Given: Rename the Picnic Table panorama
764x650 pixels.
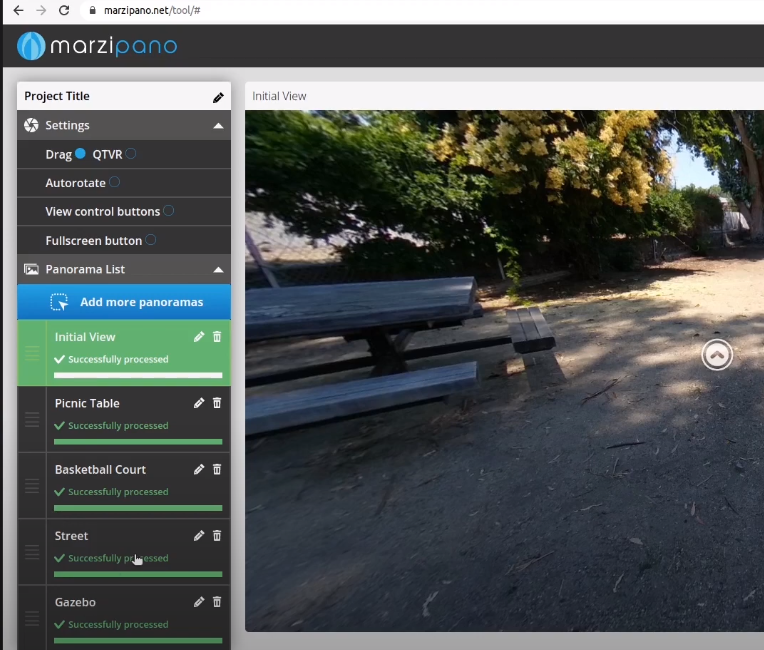Looking at the screenshot, I should [199, 403].
